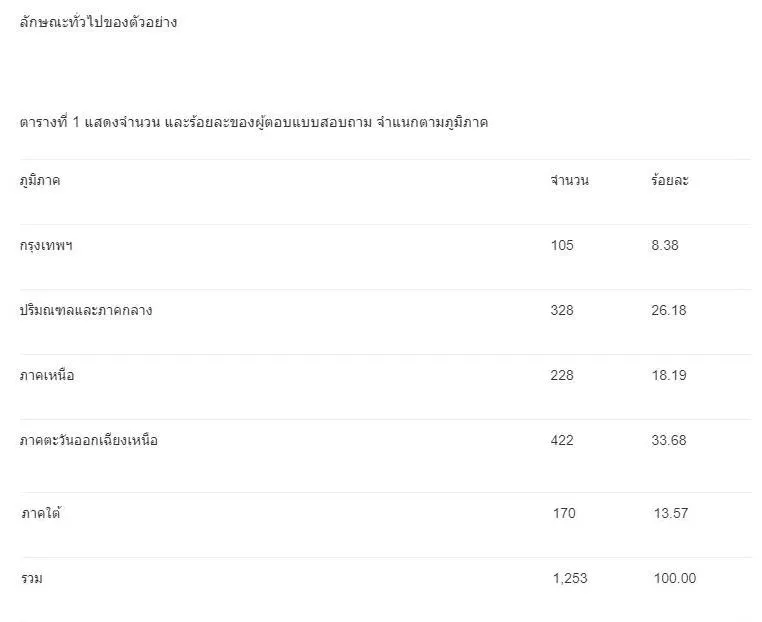Click the count value 422
This screenshot has width=762, height=622.
pyautogui.click(x=562, y=441)
